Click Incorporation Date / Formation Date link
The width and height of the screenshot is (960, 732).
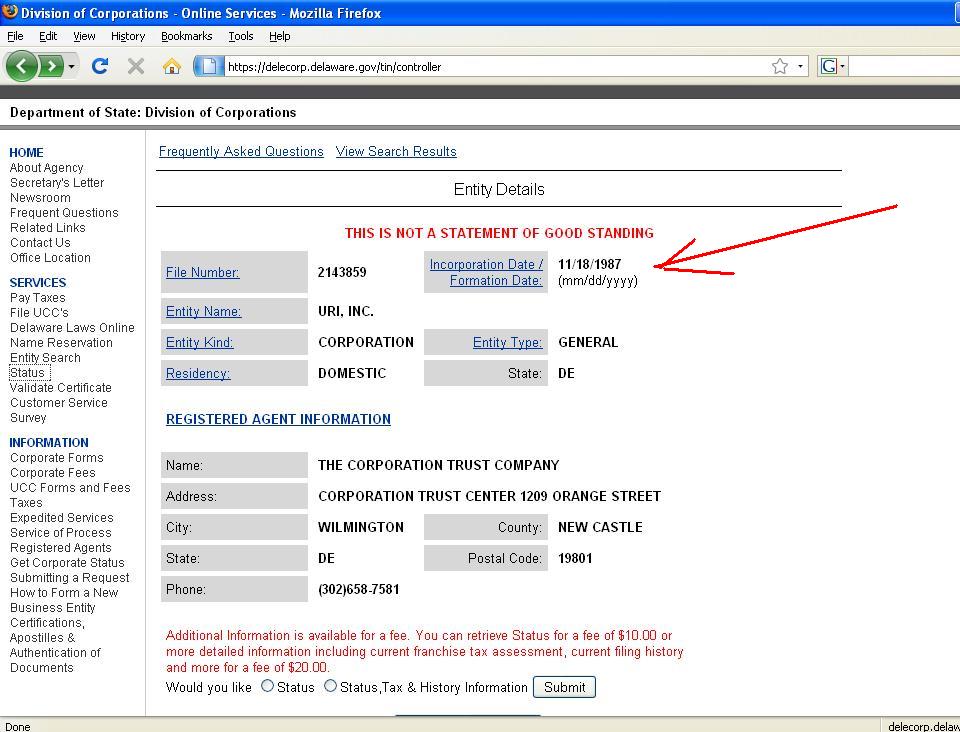[486, 272]
